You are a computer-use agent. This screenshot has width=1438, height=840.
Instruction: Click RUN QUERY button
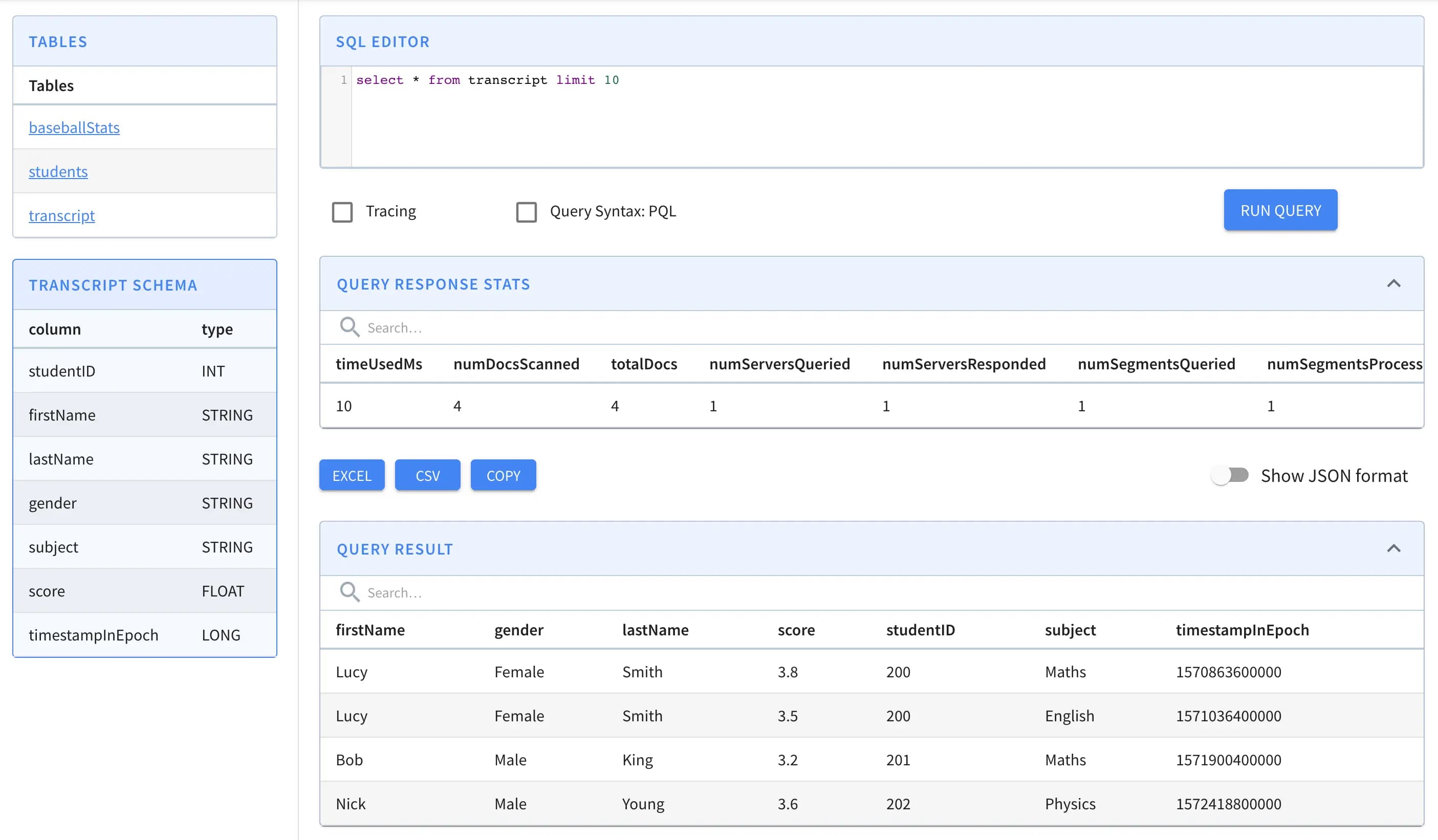pos(1281,210)
